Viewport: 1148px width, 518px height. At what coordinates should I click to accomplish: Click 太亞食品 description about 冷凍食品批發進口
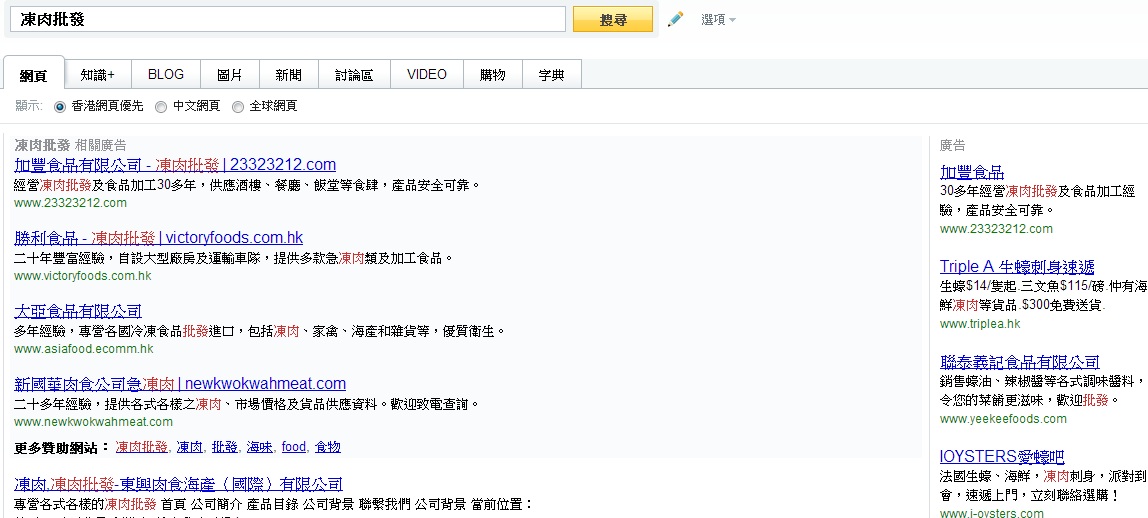(260, 331)
